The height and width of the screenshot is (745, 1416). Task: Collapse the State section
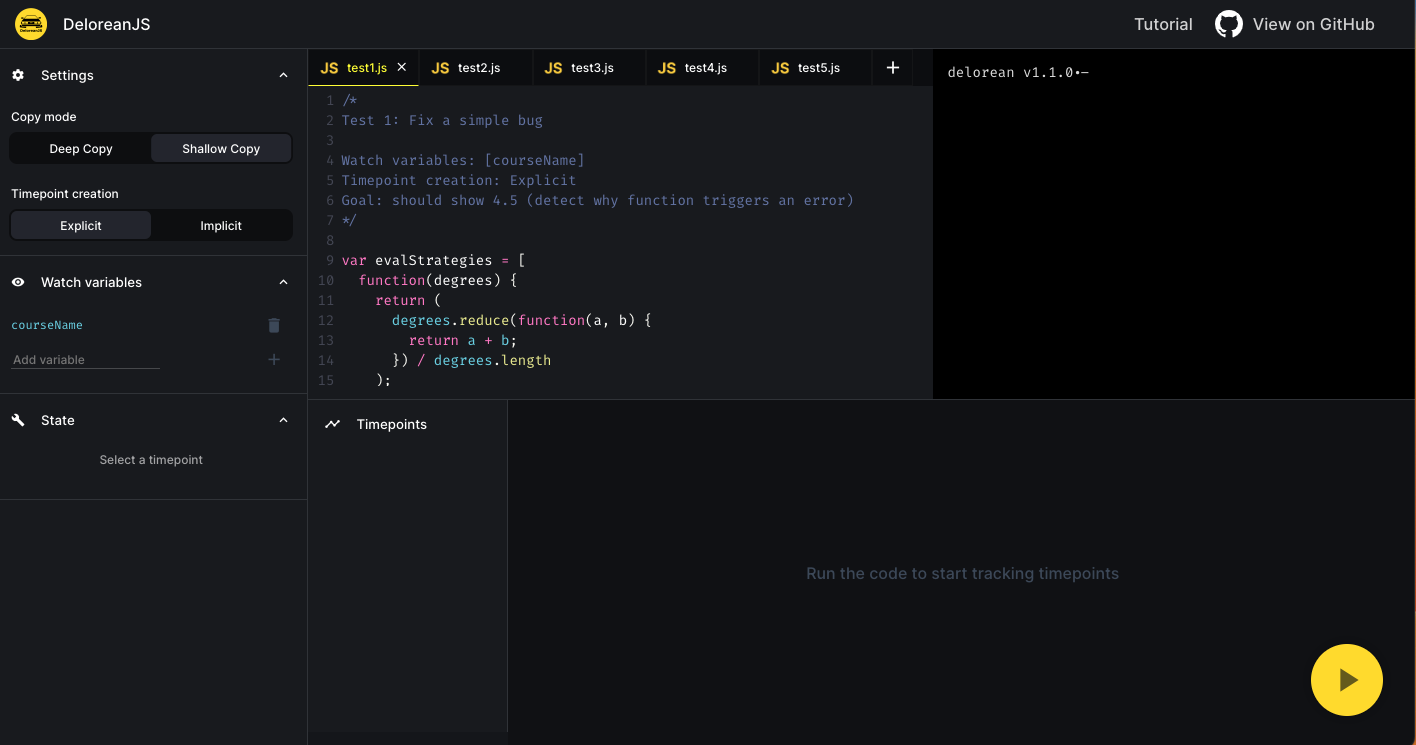(x=283, y=420)
